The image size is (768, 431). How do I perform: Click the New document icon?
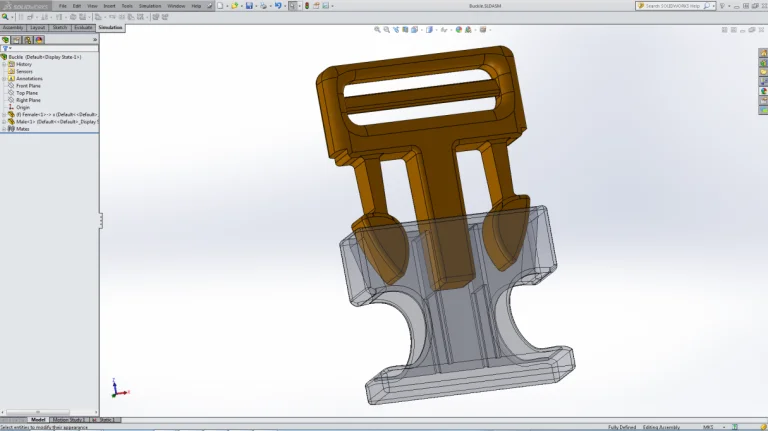[220, 6]
